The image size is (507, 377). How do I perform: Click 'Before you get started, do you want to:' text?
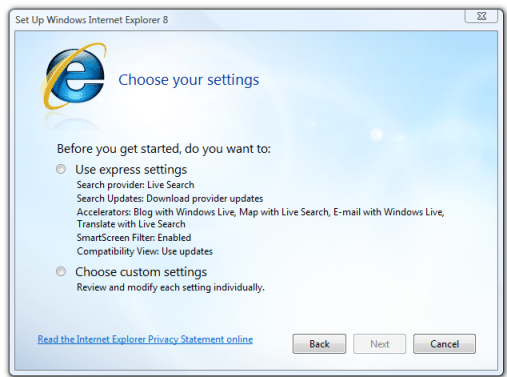(x=164, y=149)
